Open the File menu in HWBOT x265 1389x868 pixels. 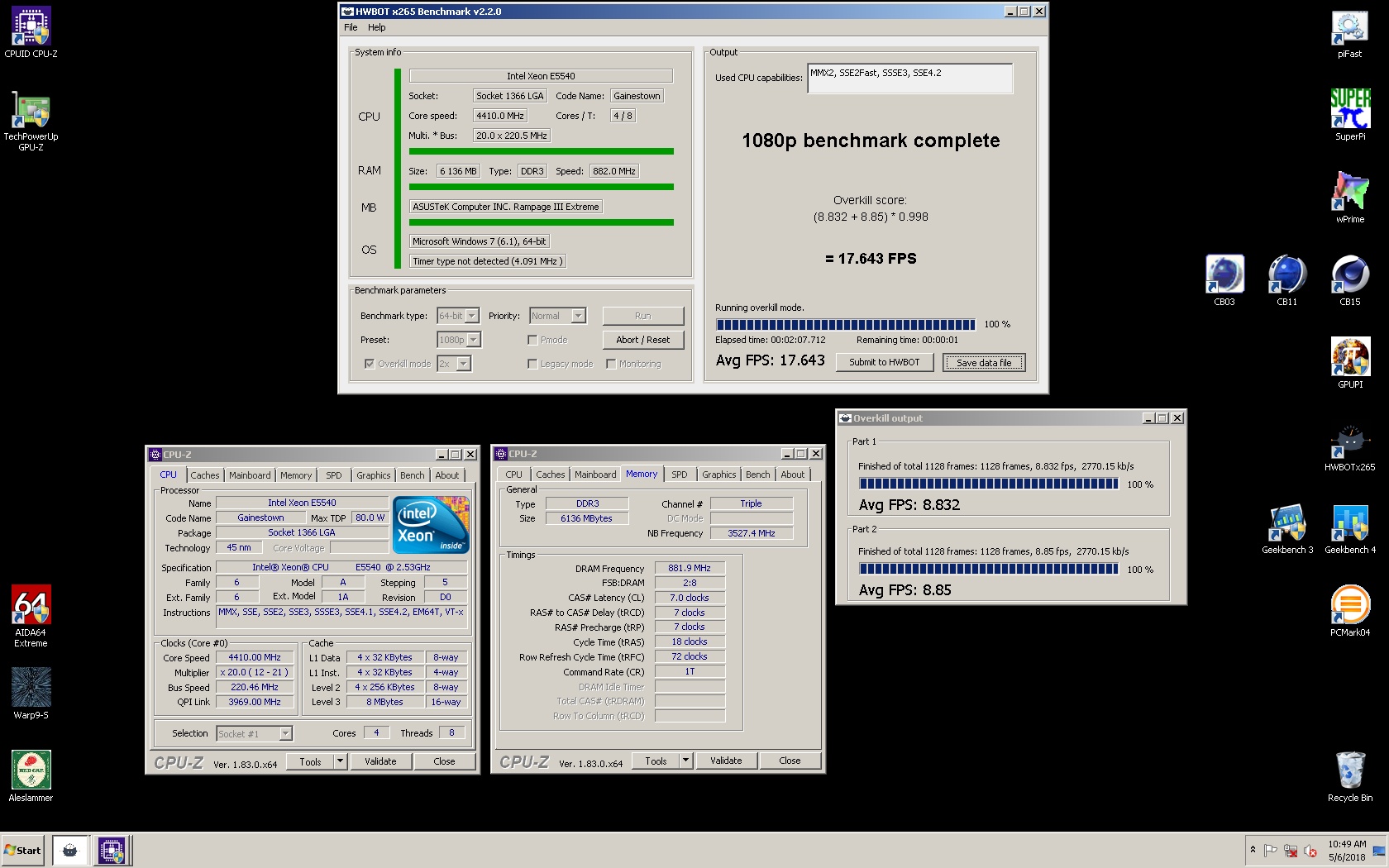pos(351,27)
